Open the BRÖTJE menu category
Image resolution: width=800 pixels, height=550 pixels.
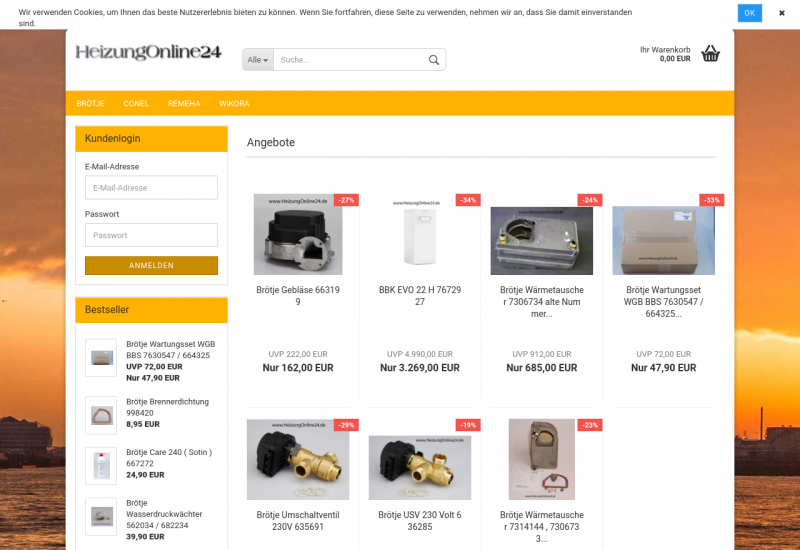[x=90, y=104]
